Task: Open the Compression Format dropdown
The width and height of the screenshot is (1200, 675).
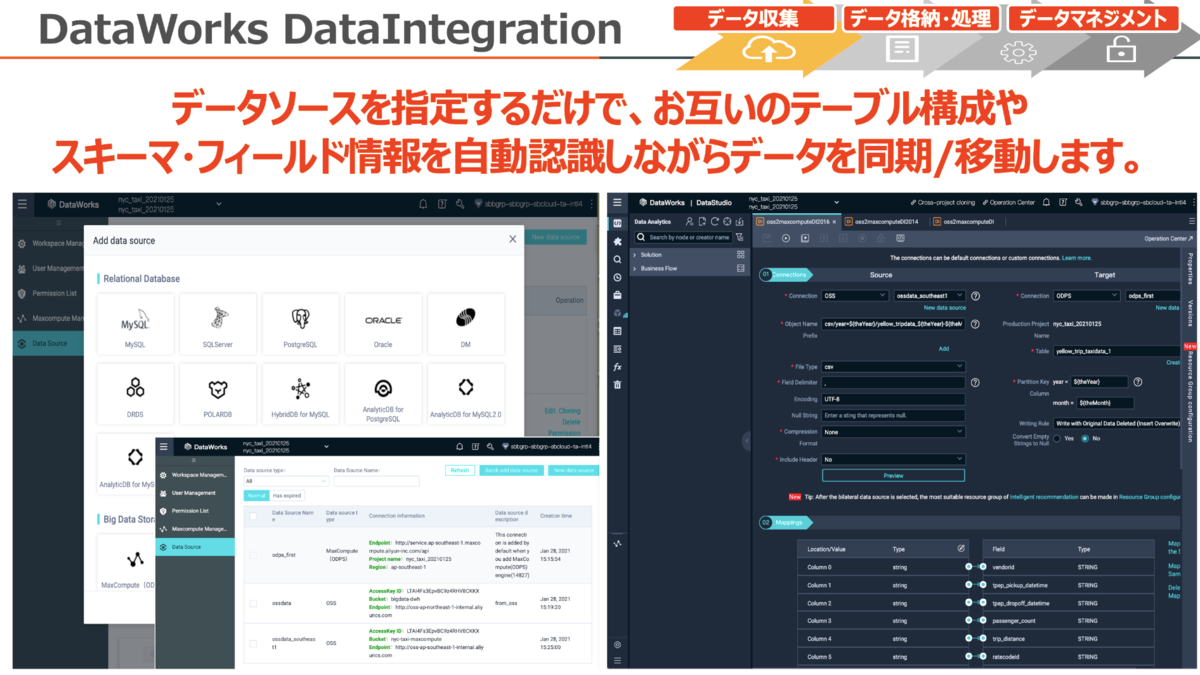Action: click(x=893, y=432)
